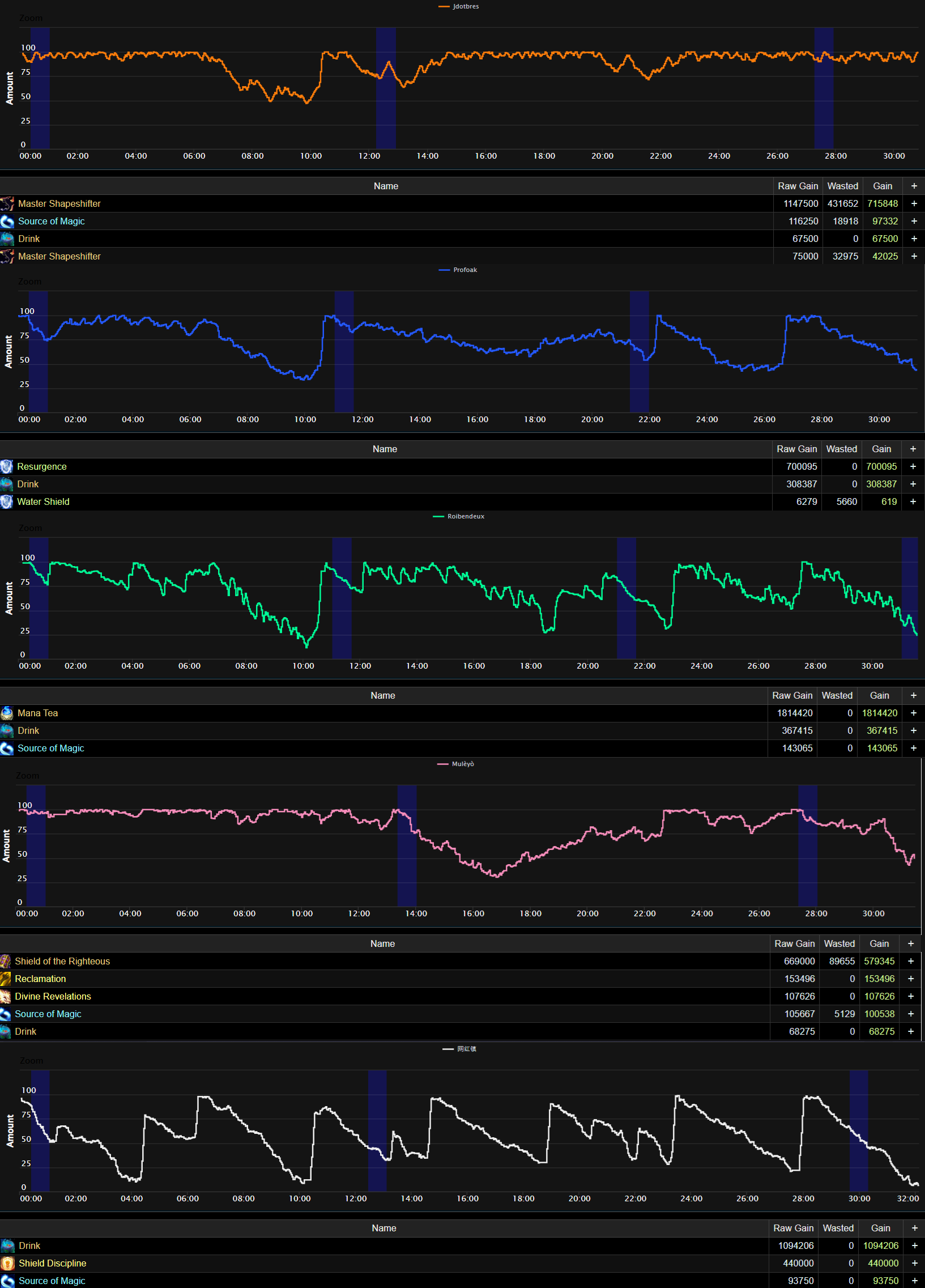
Task: Expand the Resurgence row details
Action: click(x=913, y=466)
